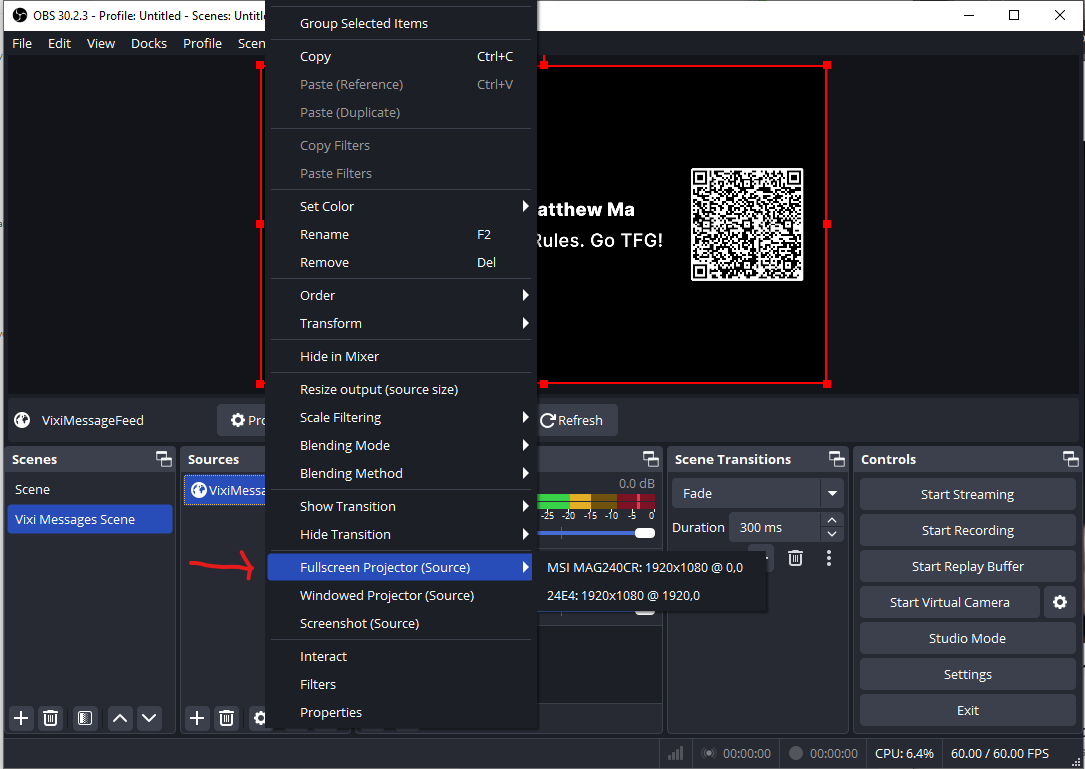Screen dimensions: 1085x769
Task: Expand the Blending Mode submenu
Action: point(401,445)
